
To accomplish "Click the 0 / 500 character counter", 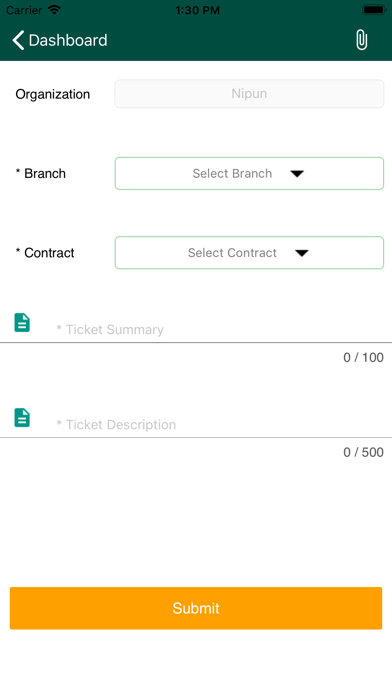I will (x=363, y=452).
